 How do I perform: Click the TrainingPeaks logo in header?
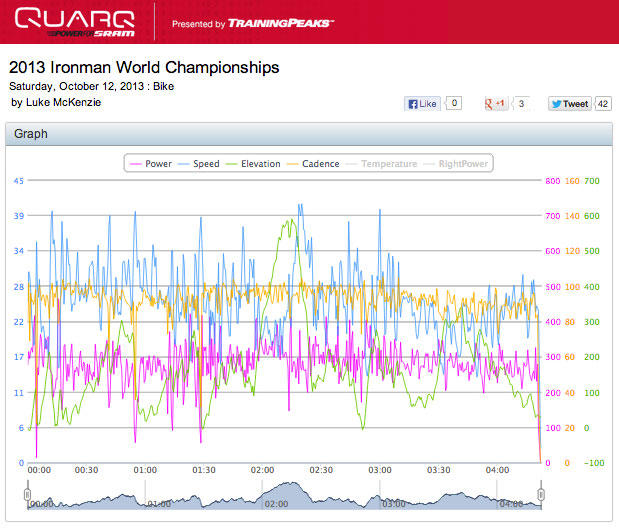[x=282, y=22]
